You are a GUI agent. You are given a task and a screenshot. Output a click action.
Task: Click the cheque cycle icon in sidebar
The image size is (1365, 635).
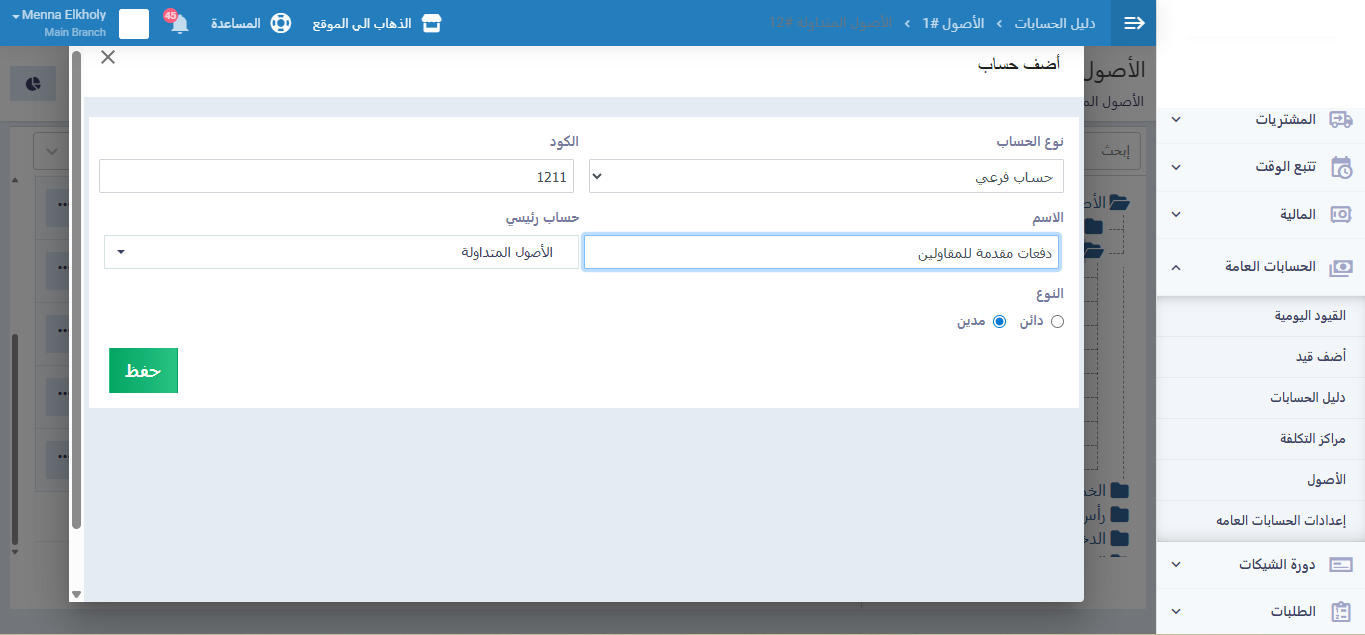tap(1340, 564)
